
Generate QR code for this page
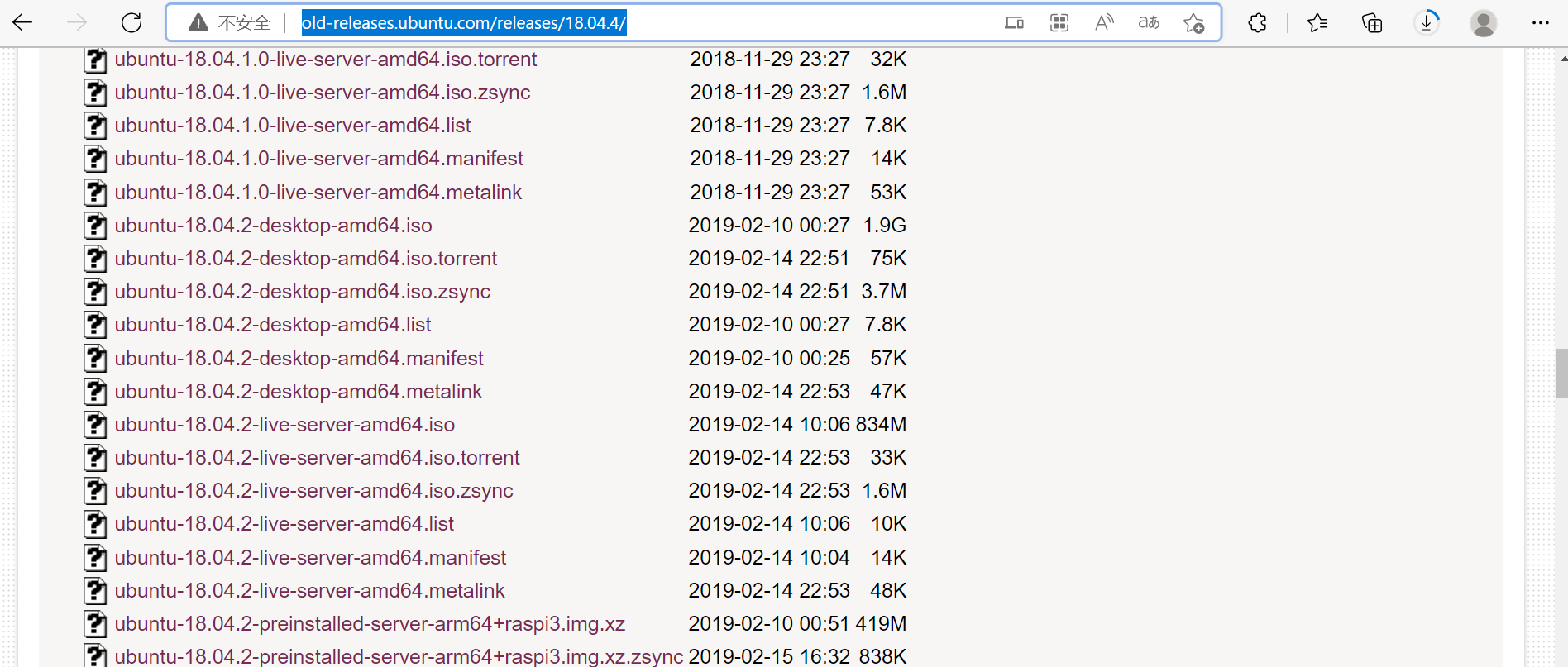(x=1059, y=22)
